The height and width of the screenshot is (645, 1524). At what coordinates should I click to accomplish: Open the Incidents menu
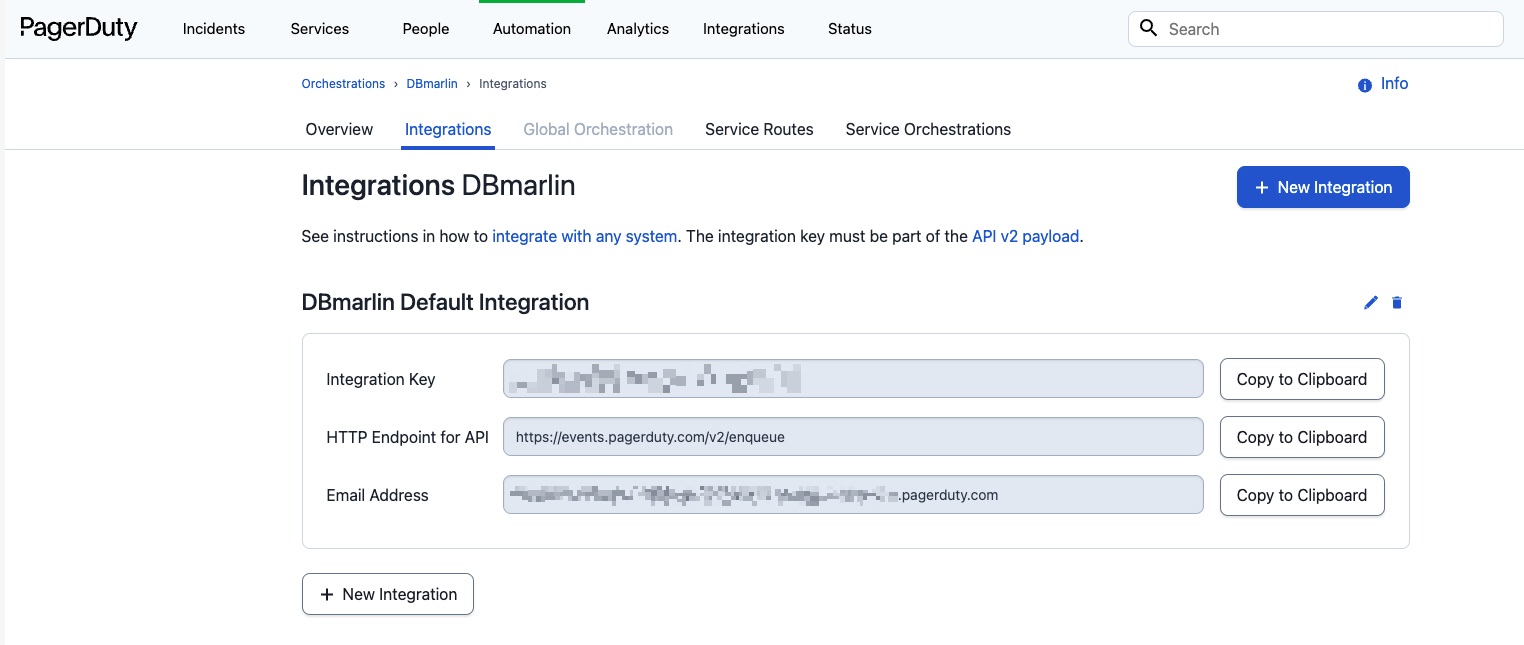coord(214,29)
